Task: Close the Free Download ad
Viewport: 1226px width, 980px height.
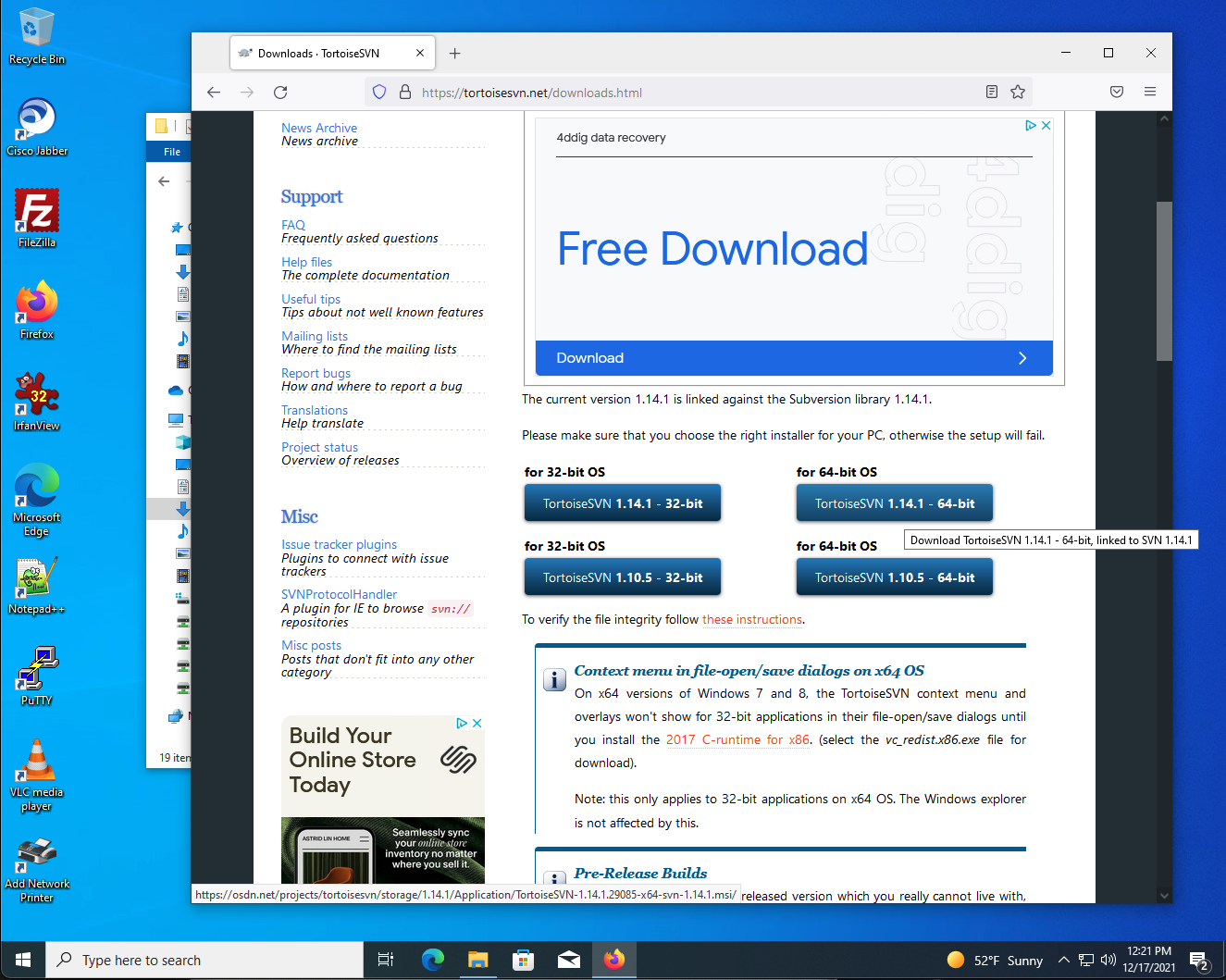Action: [1046, 126]
